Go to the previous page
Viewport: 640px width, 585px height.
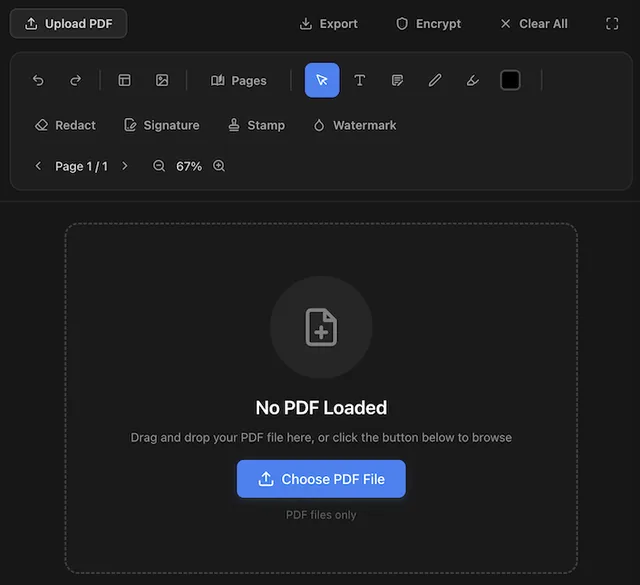point(38,166)
